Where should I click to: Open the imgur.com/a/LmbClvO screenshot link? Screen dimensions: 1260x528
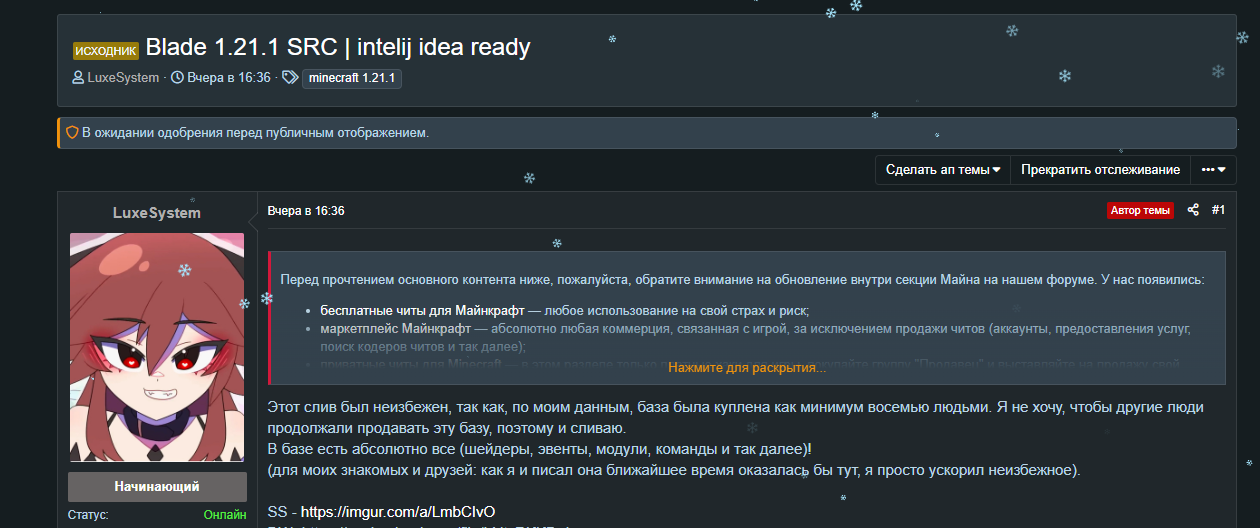tap(398, 511)
